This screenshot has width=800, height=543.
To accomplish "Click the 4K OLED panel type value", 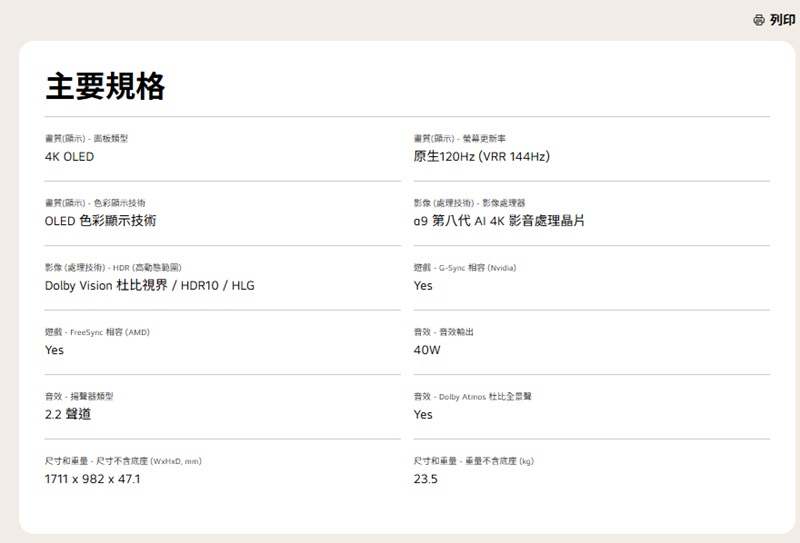I will (70, 157).
